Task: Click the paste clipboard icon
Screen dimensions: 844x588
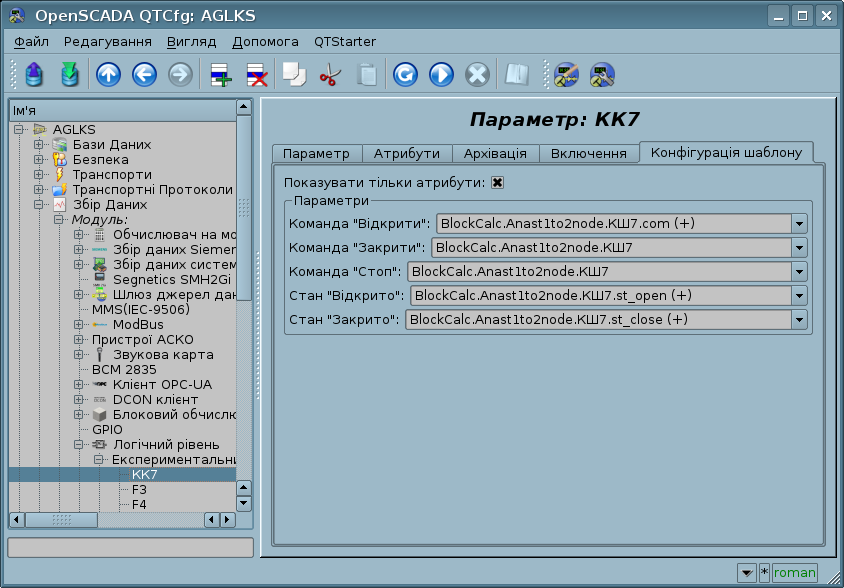Action: point(367,74)
